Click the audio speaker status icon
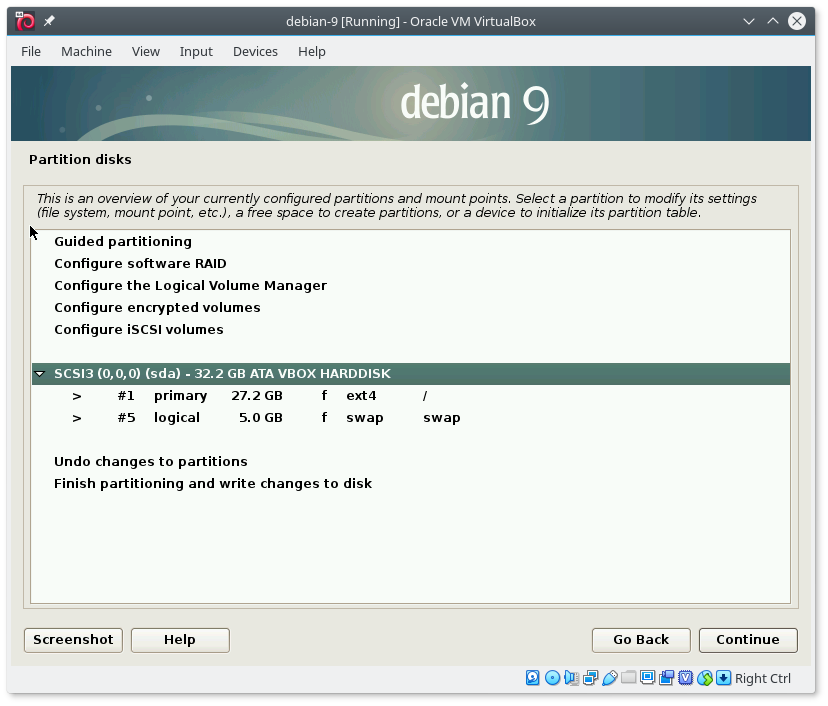This screenshot has width=828, height=706. 571,678
